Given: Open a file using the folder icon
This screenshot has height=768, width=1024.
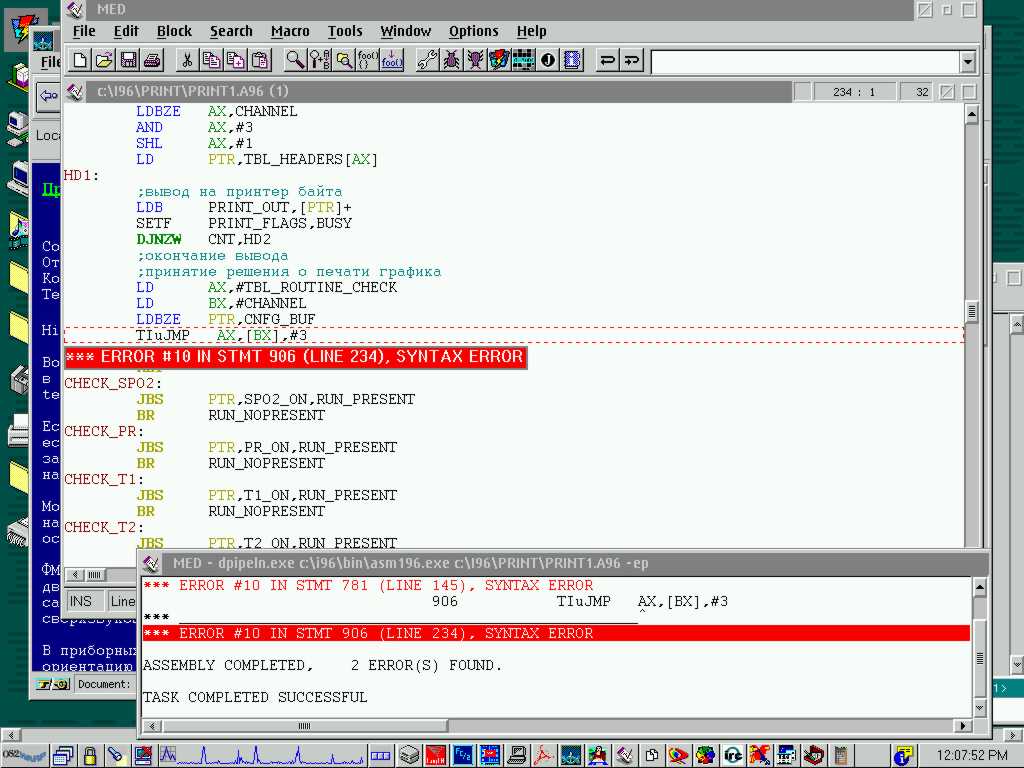Looking at the screenshot, I should coord(104,60).
